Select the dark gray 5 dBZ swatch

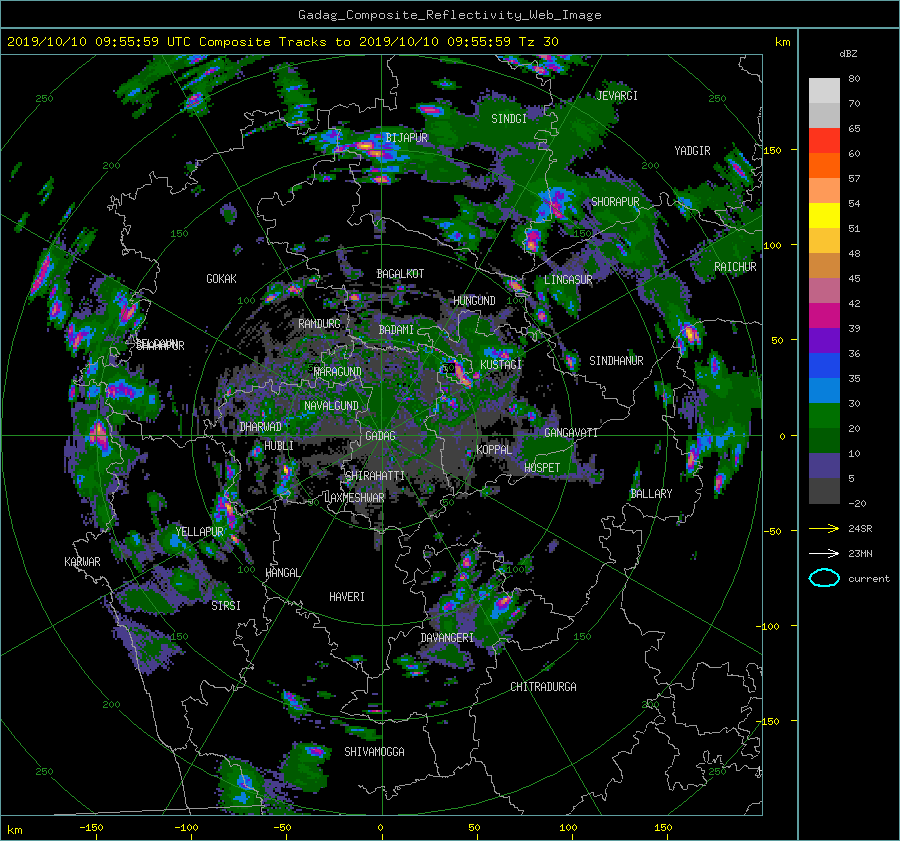[x=824, y=491]
